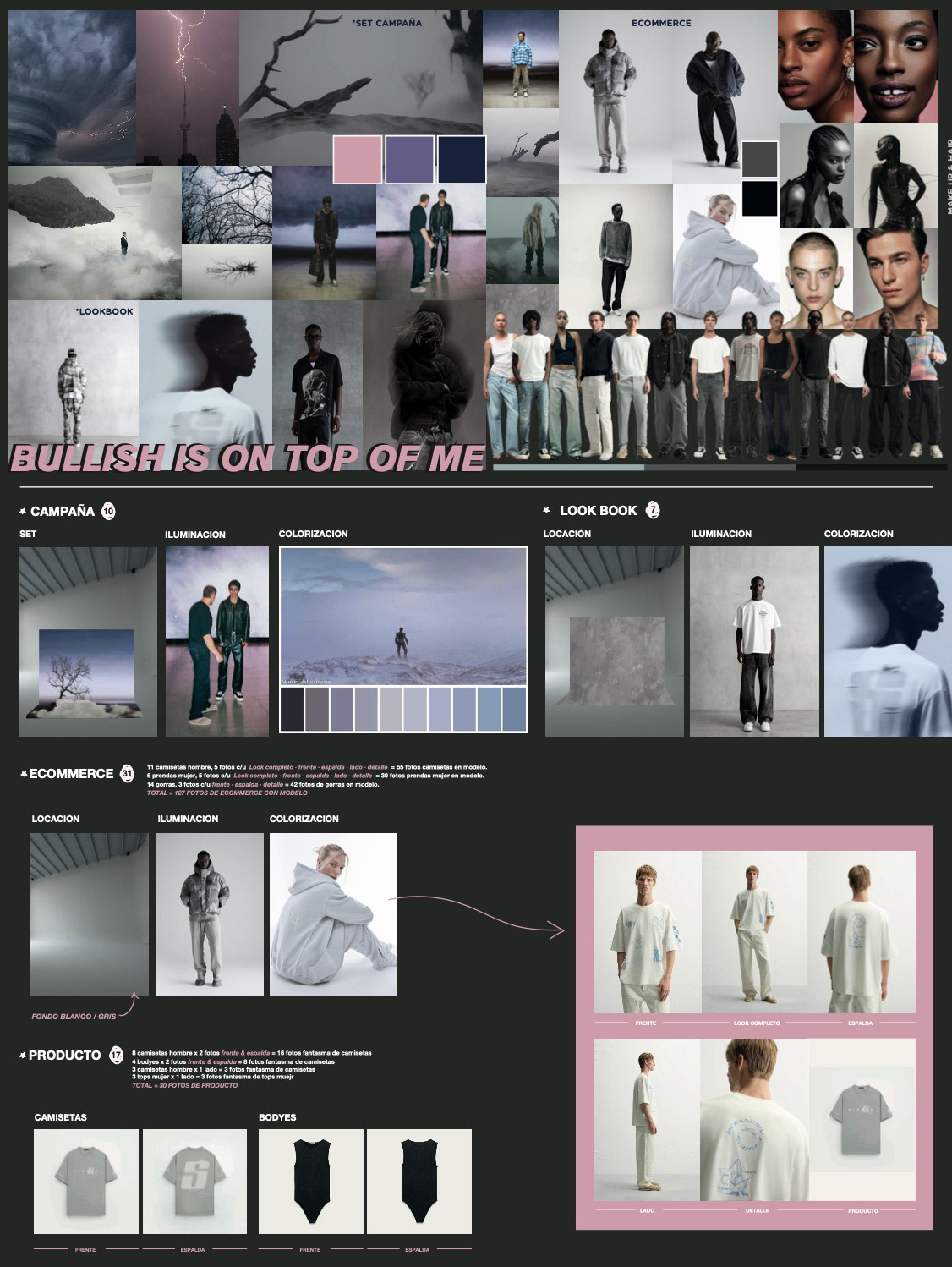This screenshot has height=1267, width=952.
Task: Open the lightning over tower photo
Action: coord(188,87)
